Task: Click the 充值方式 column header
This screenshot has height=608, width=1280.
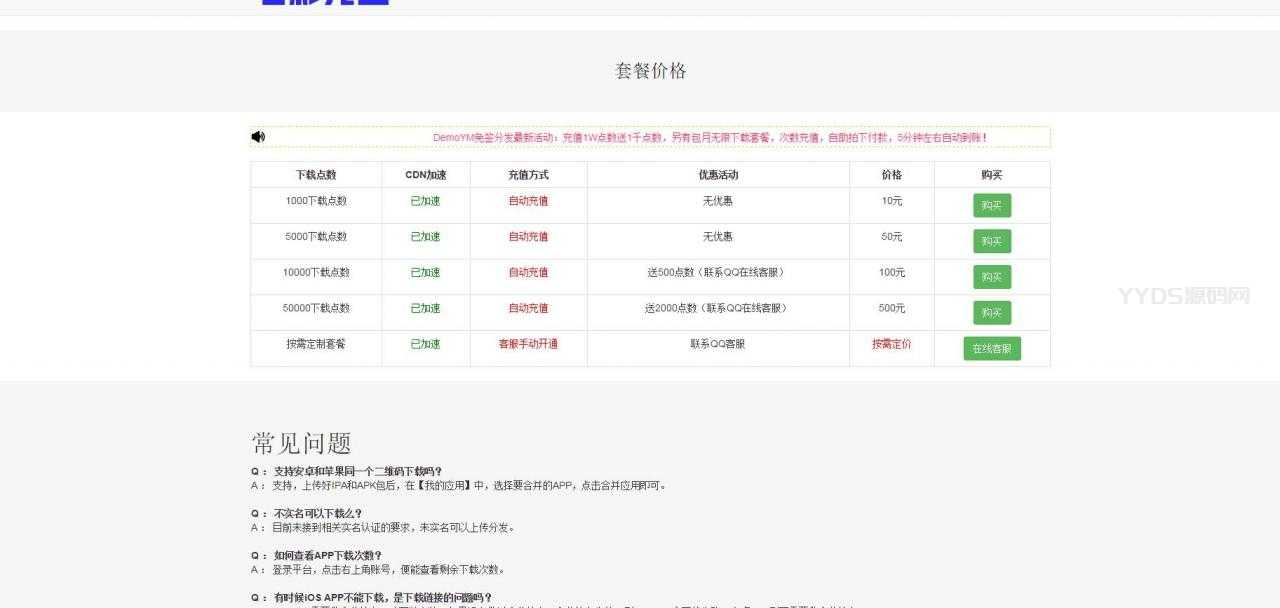Action: (528, 175)
